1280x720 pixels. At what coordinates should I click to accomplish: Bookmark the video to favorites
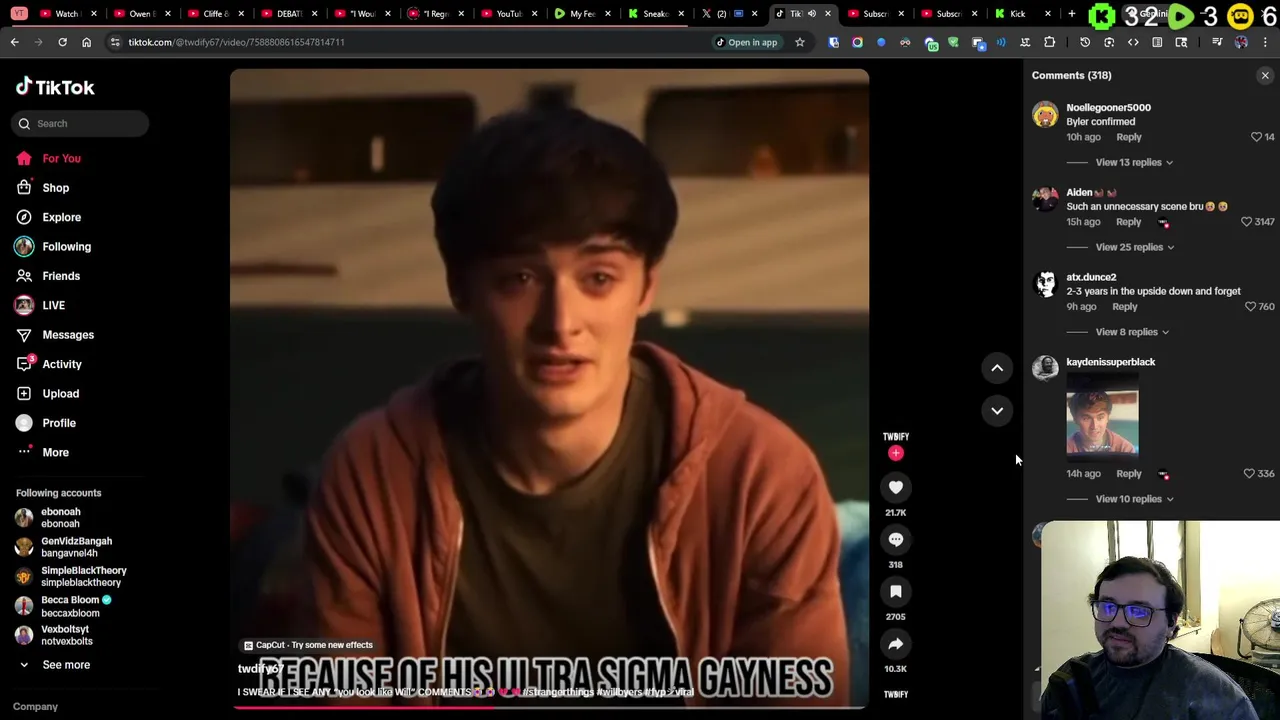tap(896, 592)
